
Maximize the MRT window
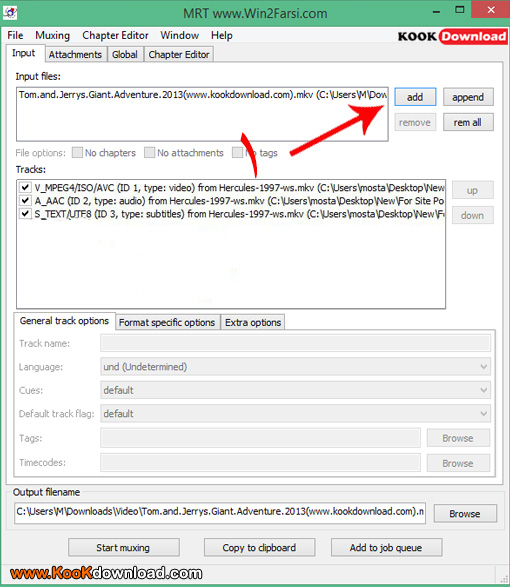pos(459,10)
